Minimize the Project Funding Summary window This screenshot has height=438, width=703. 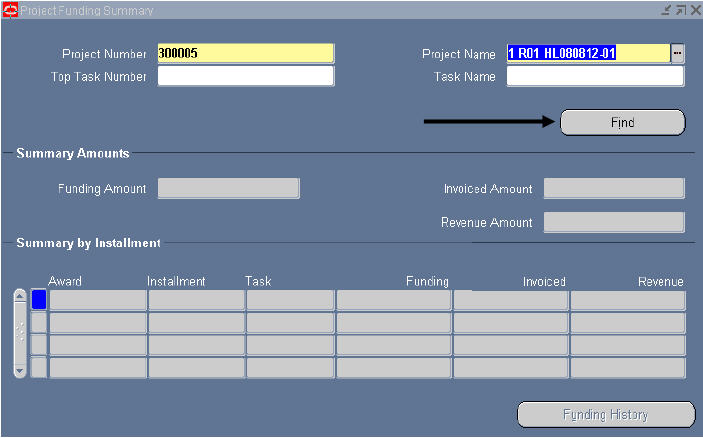pyautogui.click(x=666, y=10)
